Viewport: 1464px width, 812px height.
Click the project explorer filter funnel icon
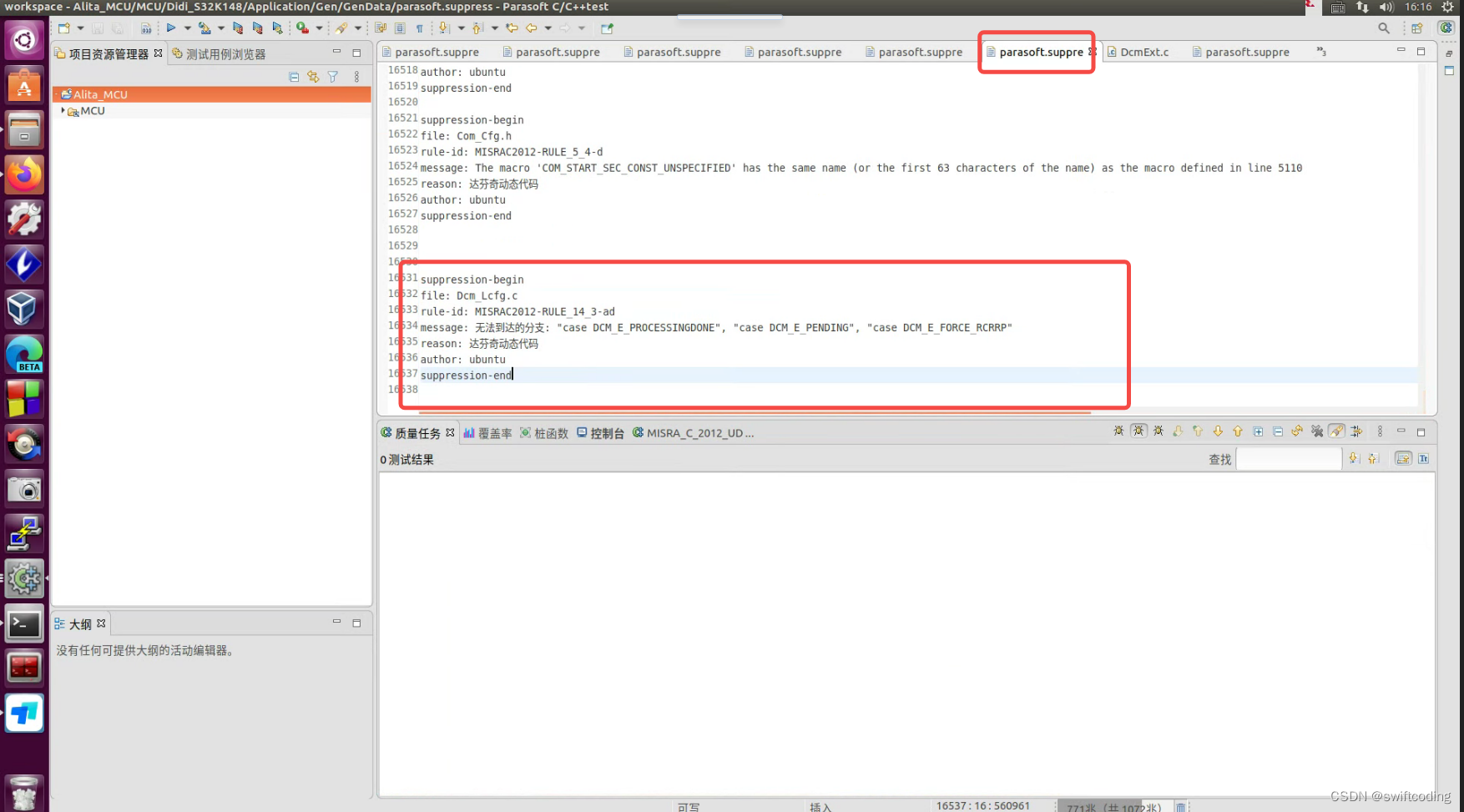click(333, 77)
